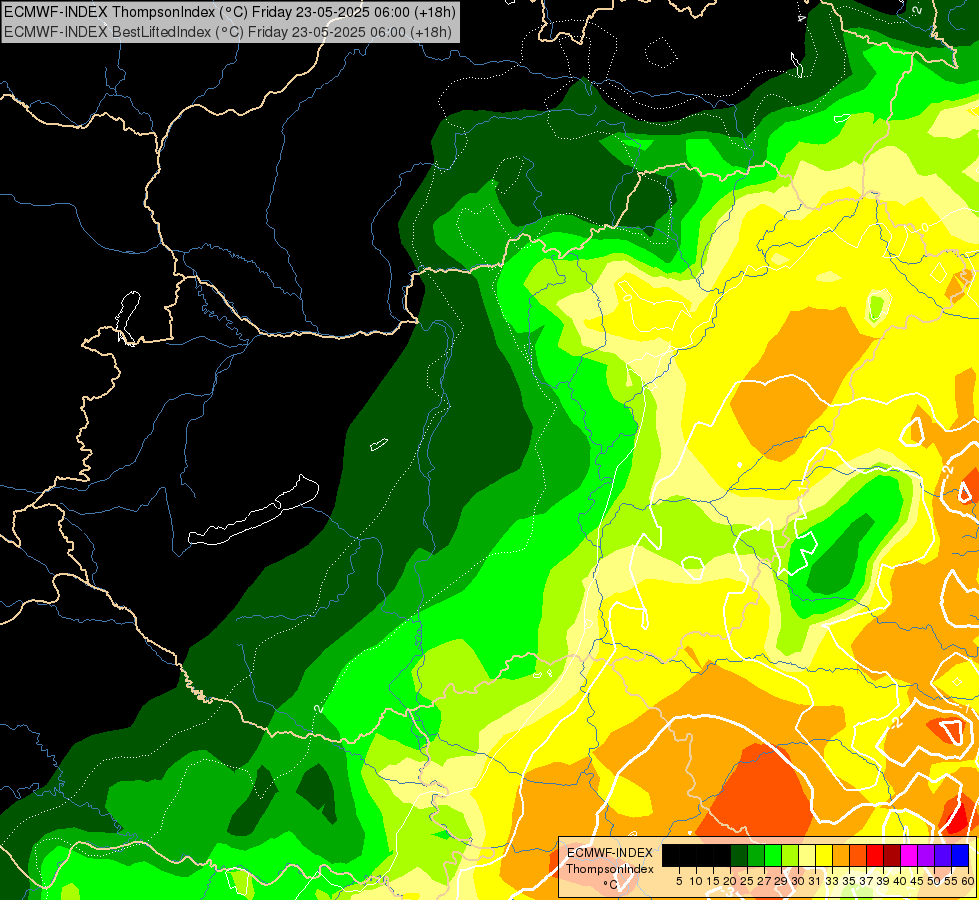Click the legend tick value 30

pyautogui.click(x=798, y=881)
